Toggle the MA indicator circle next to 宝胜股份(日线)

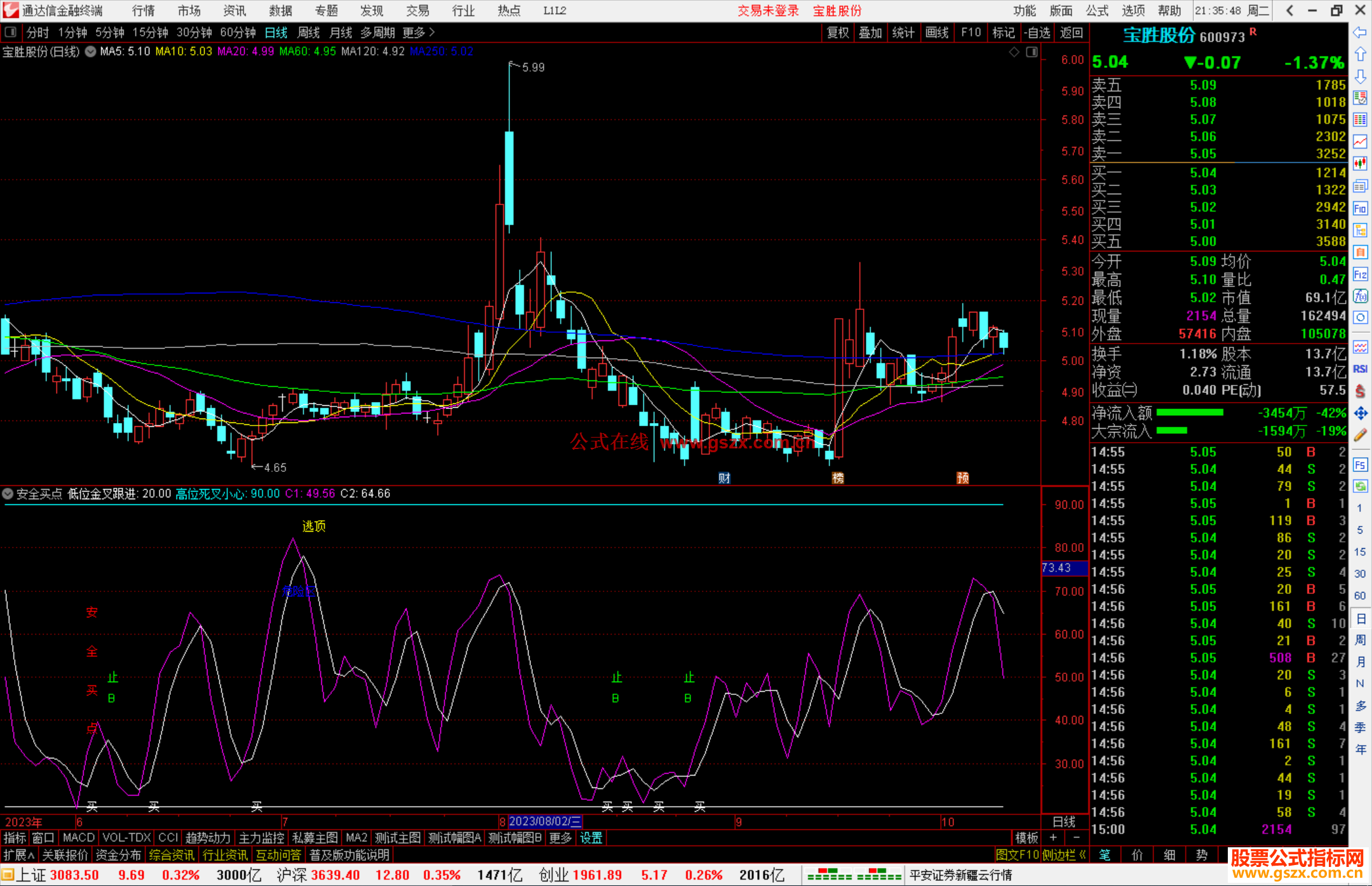[91, 51]
